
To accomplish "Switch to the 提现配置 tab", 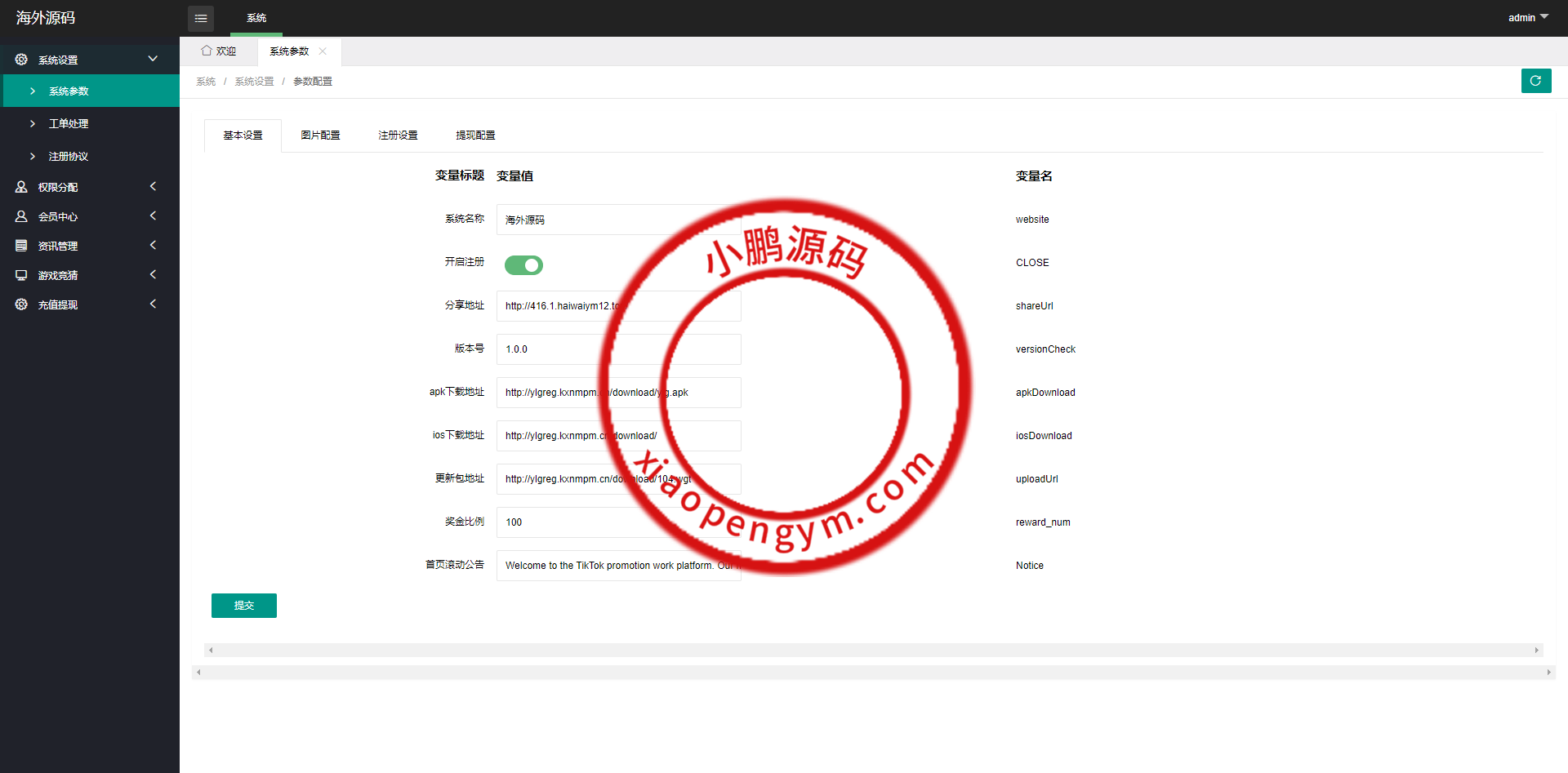I will [475, 135].
